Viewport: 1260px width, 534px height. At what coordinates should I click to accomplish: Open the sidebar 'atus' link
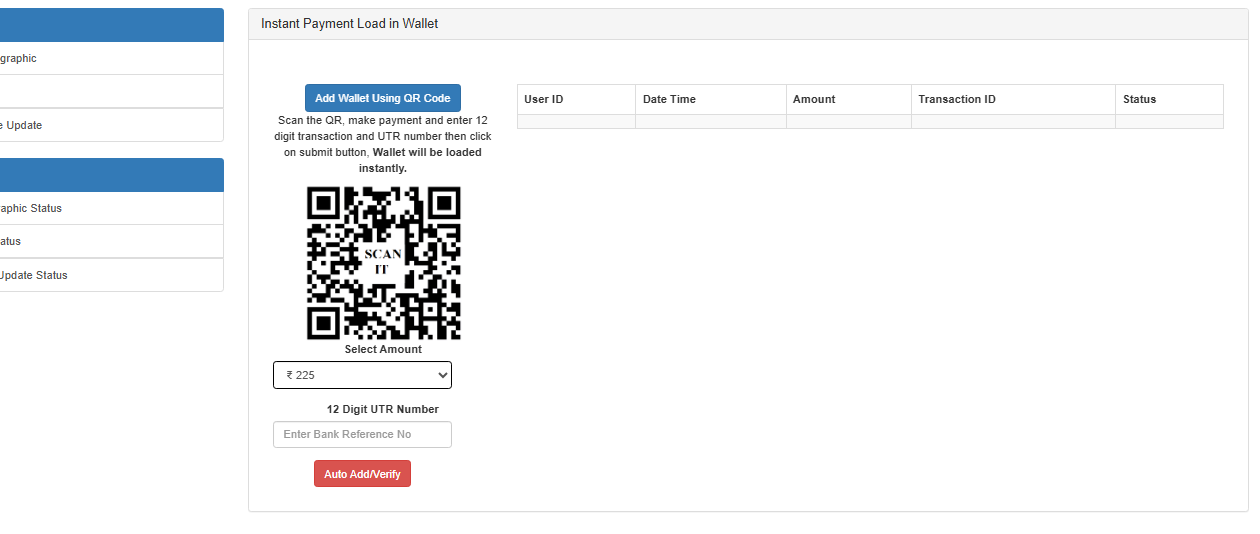(x=110, y=241)
